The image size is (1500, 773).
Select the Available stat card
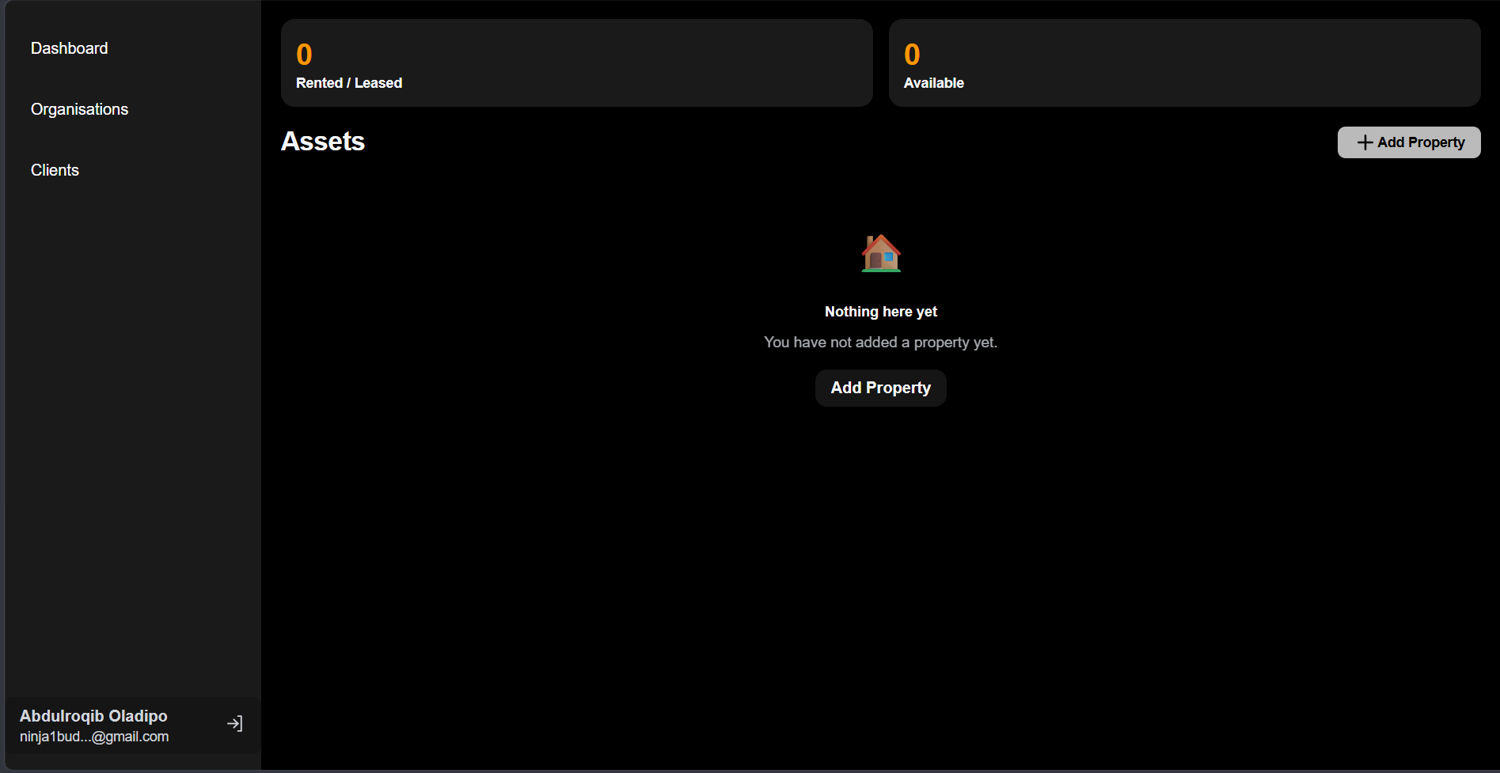tap(1185, 63)
